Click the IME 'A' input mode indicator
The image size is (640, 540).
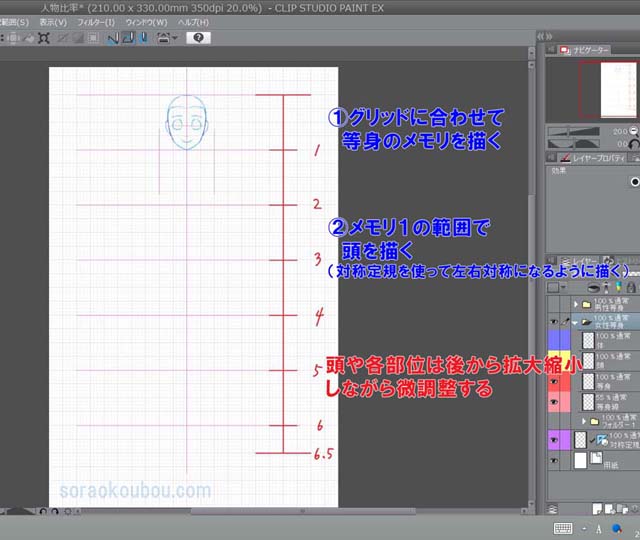point(598,529)
